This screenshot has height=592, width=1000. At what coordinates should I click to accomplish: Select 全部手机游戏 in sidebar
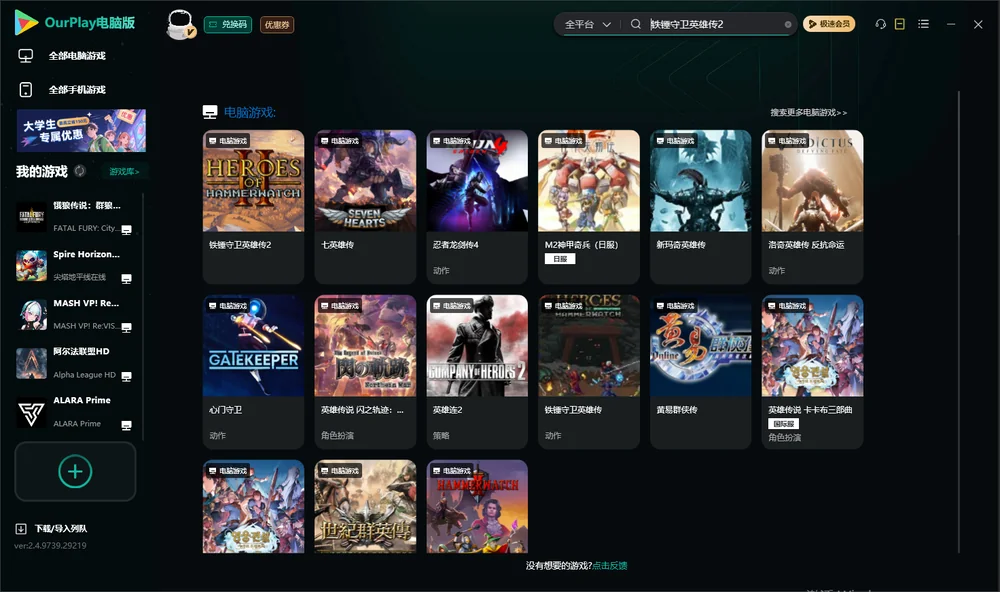pos(77,90)
